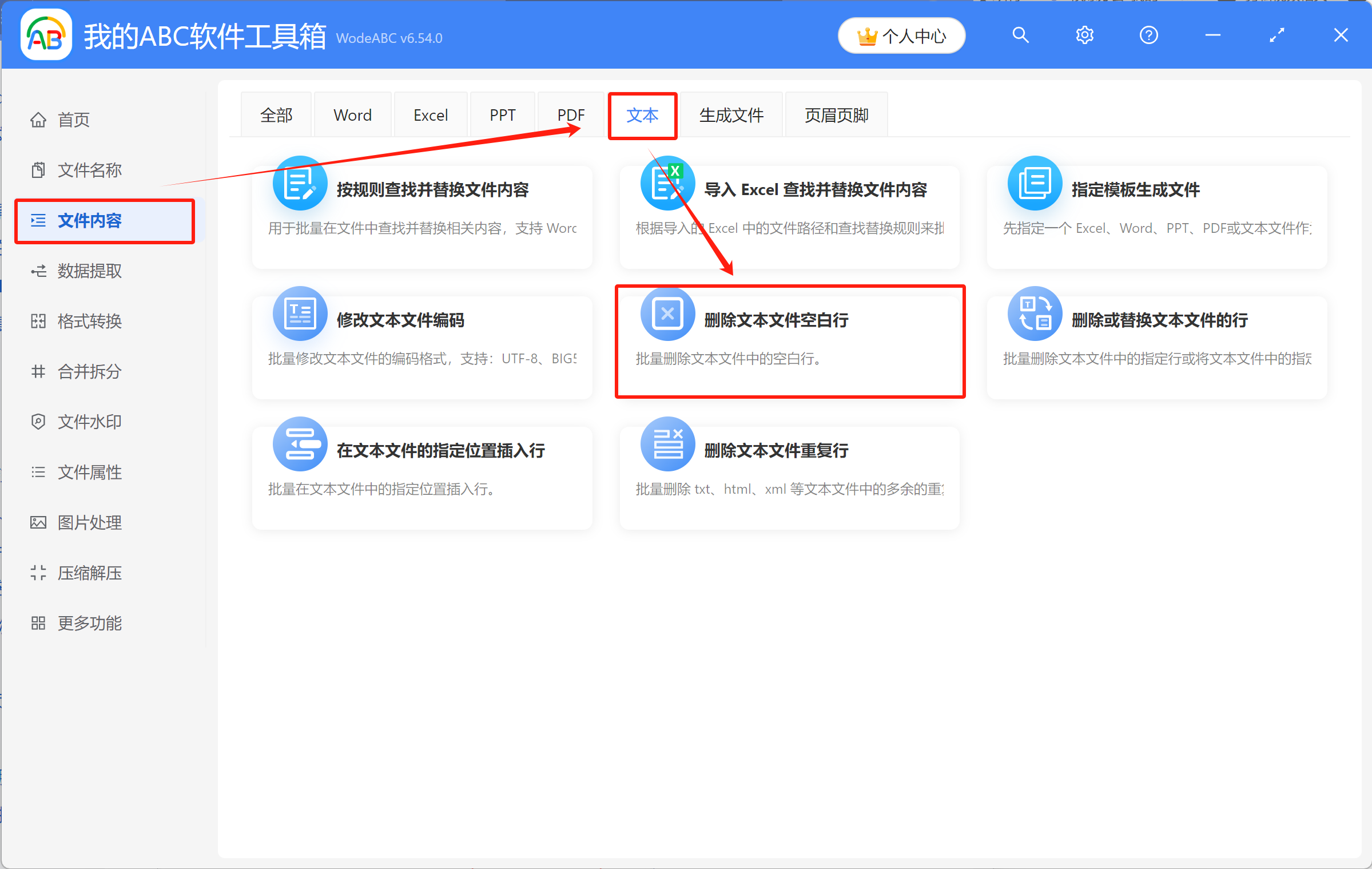Image resolution: width=1372 pixels, height=869 pixels.
Task: Click the AB app logo
Action: (x=45, y=35)
